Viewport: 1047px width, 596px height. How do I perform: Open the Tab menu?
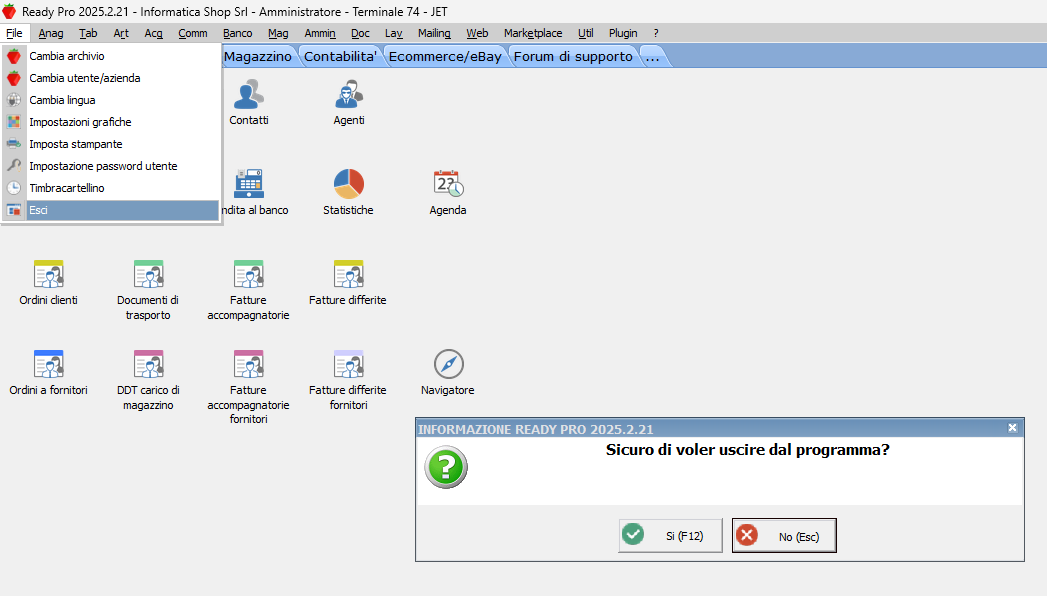(88, 33)
